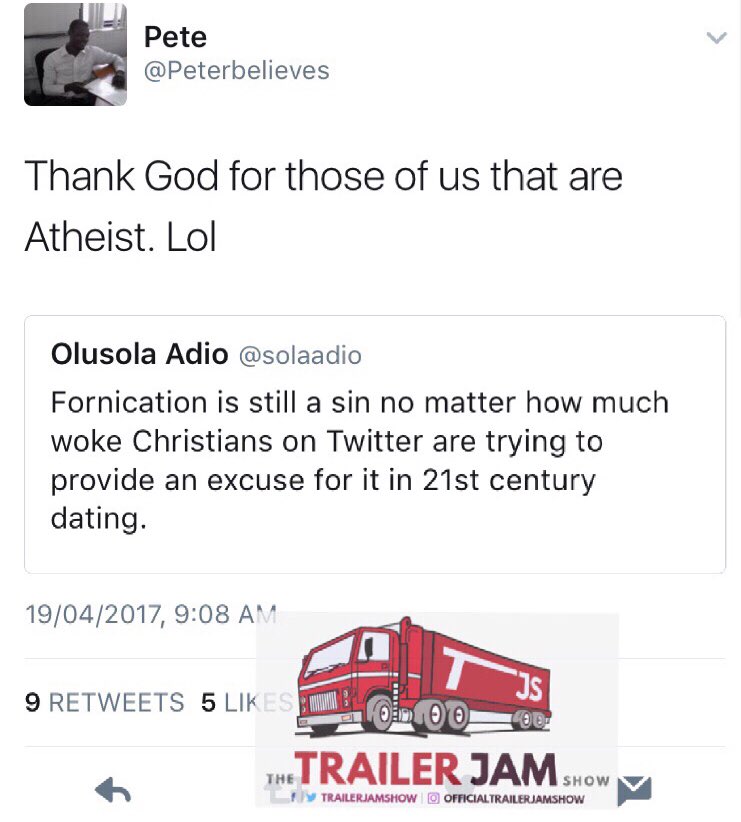Image resolution: width=741 pixels, height=822 pixels.
Task: Open Pete's profile picture
Action: pos(75,55)
